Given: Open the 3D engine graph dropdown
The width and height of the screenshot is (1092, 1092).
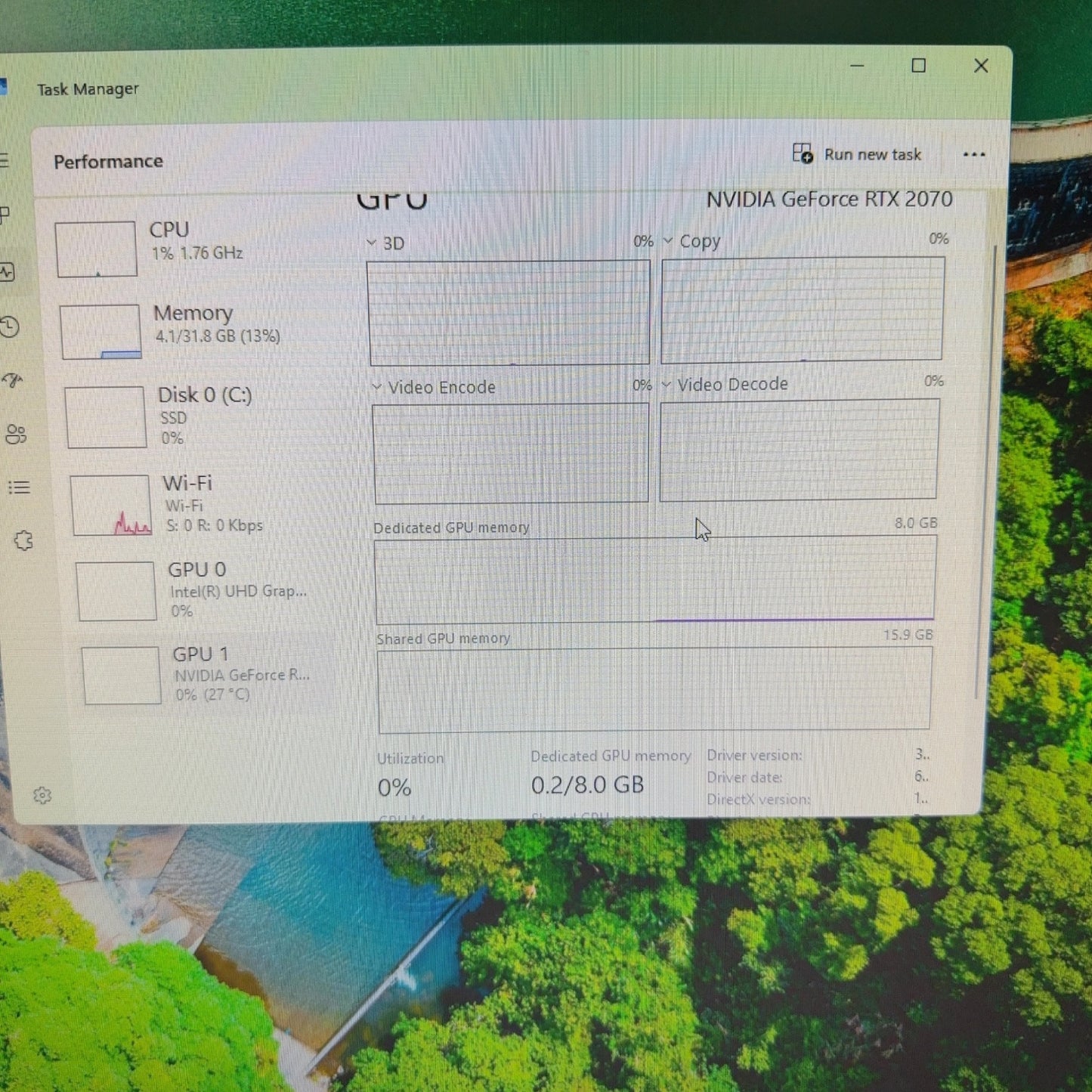Looking at the screenshot, I should [x=372, y=243].
